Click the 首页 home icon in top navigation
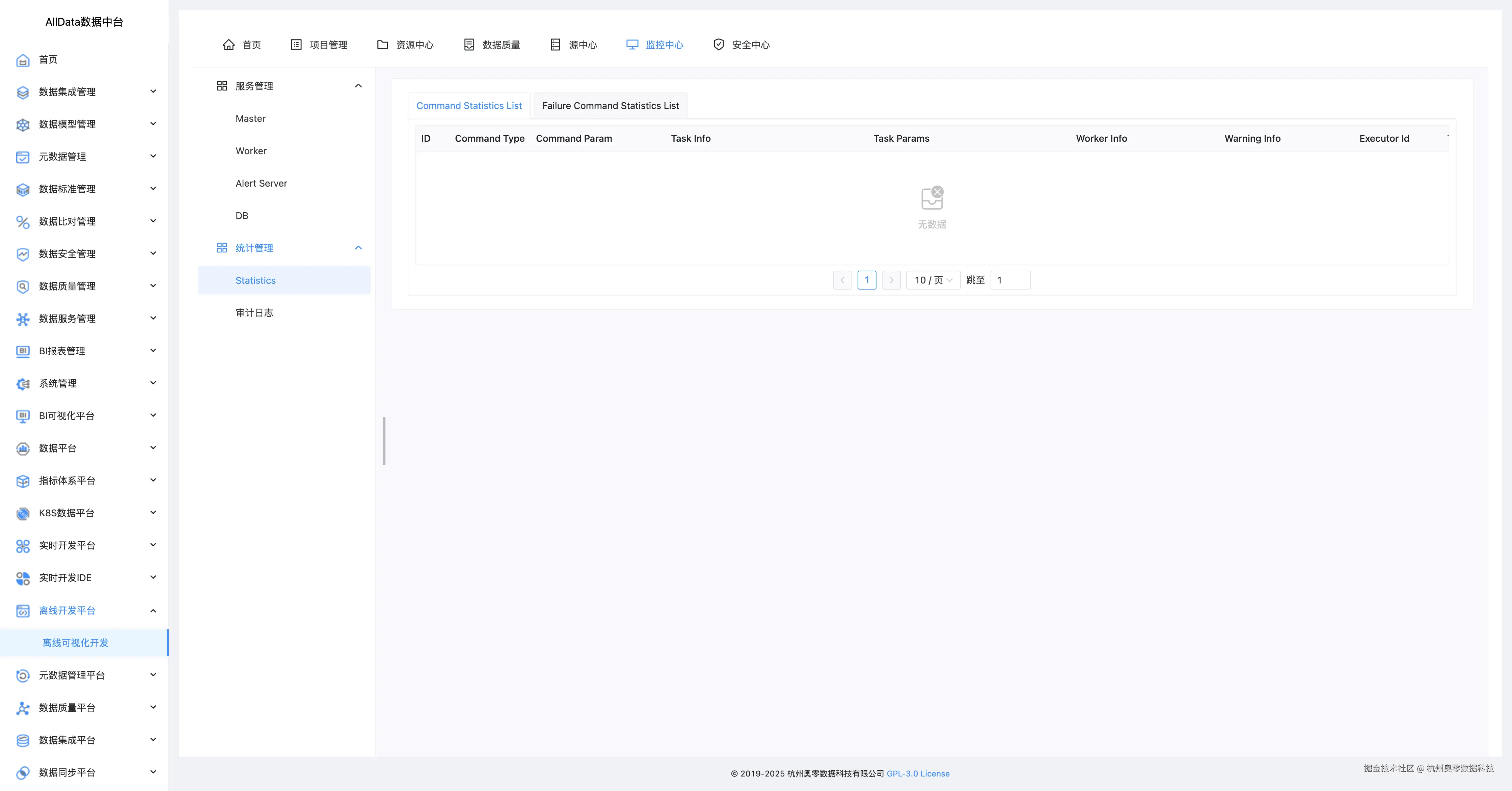Screen dimensions: 1512x791 228,45
